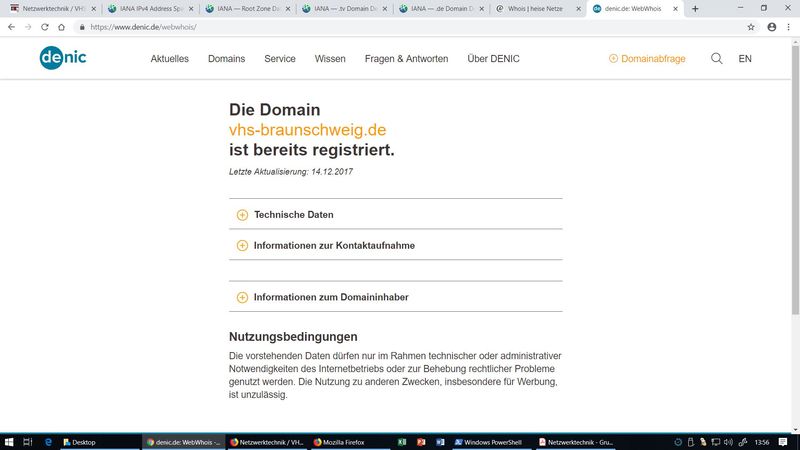Open the Chrome three-dot menu
The image size is (800, 450).
pos(788,27)
